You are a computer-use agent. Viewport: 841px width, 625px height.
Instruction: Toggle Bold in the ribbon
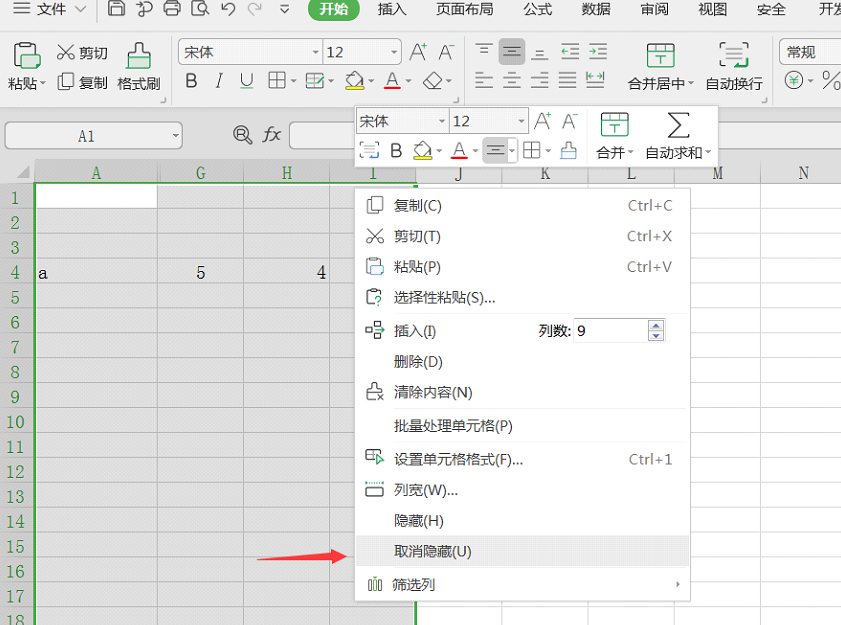click(191, 81)
